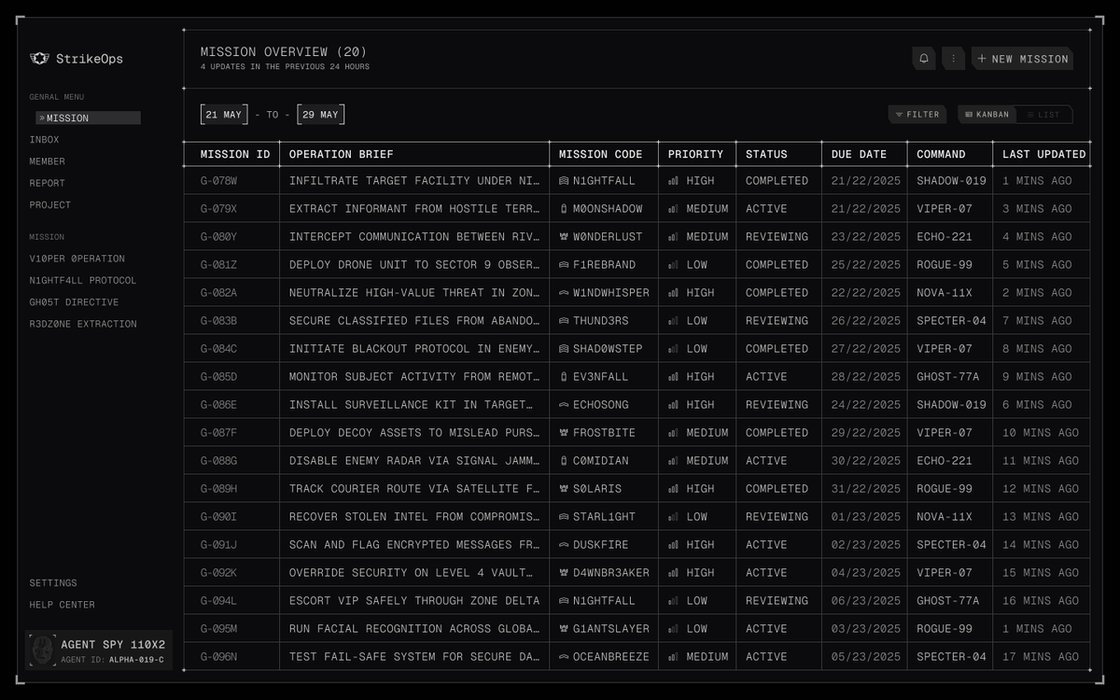Image resolution: width=1120 pixels, height=700 pixels.
Task: Click the COMPLETED status in row G-087F
Action: pos(777,433)
